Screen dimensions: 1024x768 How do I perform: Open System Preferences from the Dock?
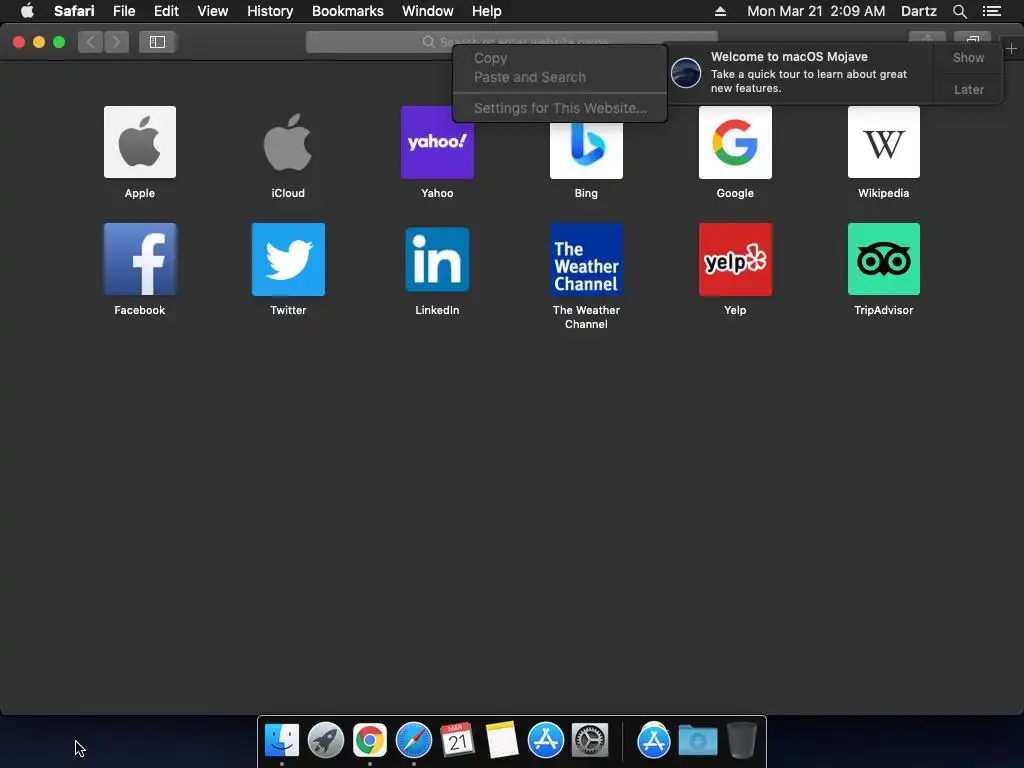click(590, 741)
